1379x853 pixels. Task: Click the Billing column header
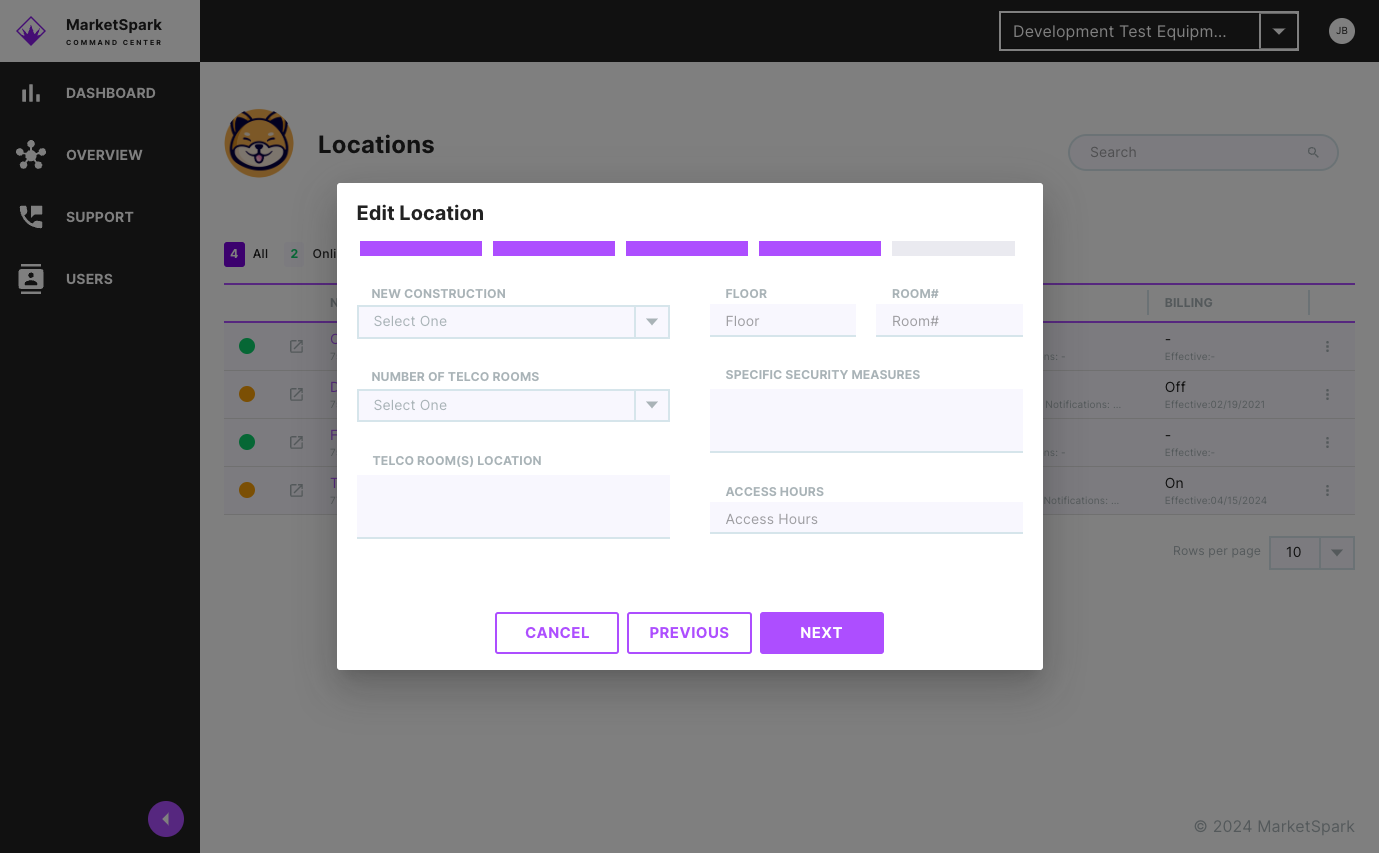(1188, 302)
